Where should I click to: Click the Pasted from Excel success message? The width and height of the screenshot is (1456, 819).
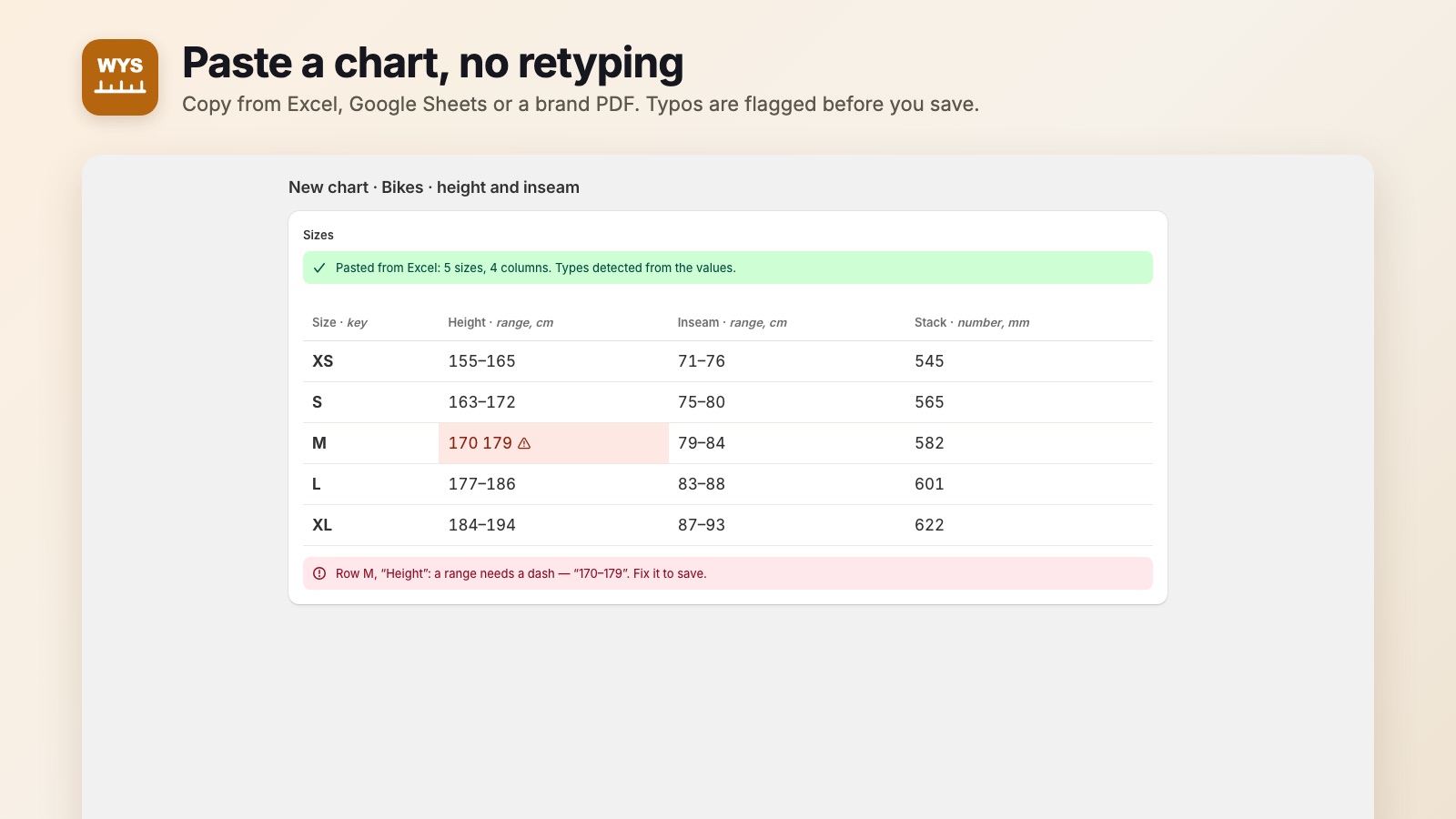[x=728, y=268]
